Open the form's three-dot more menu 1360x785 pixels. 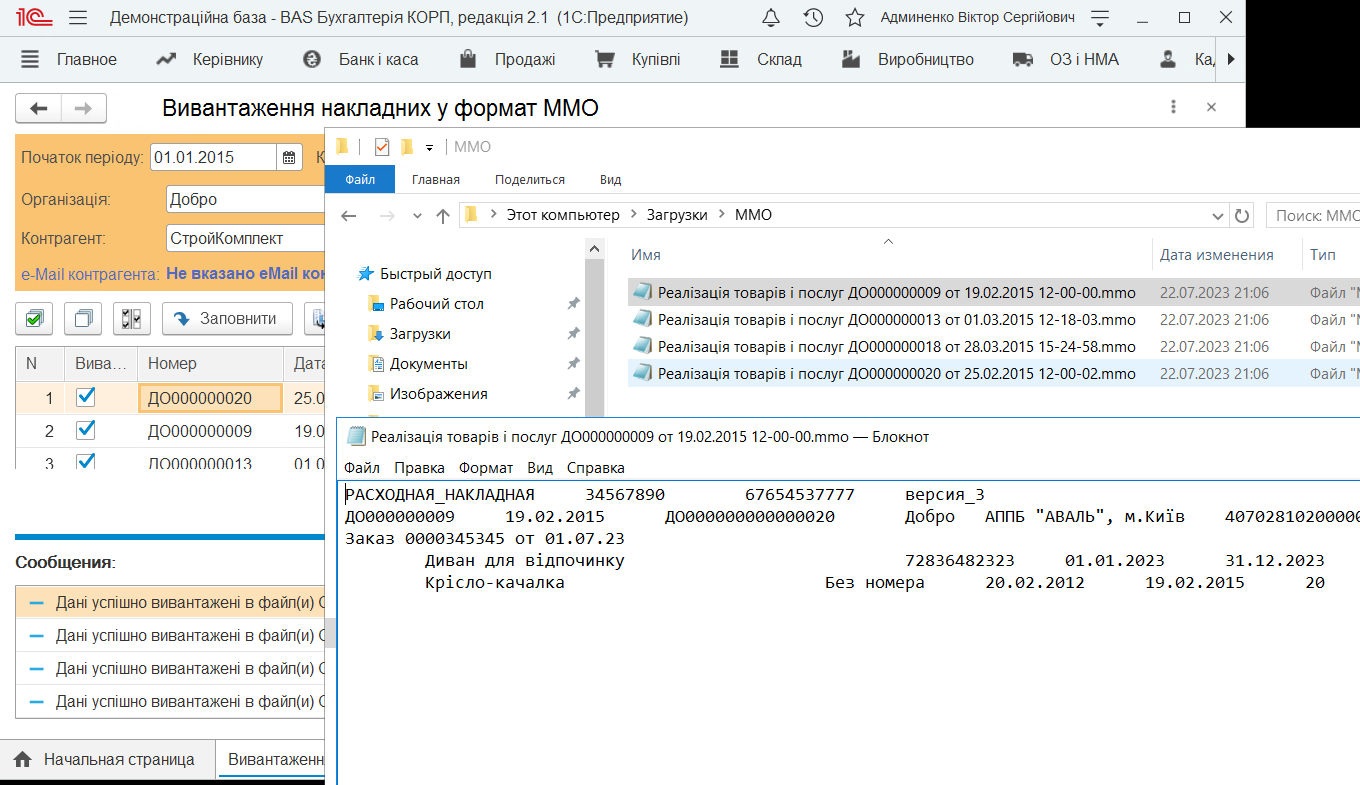click(x=1173, y=107)
